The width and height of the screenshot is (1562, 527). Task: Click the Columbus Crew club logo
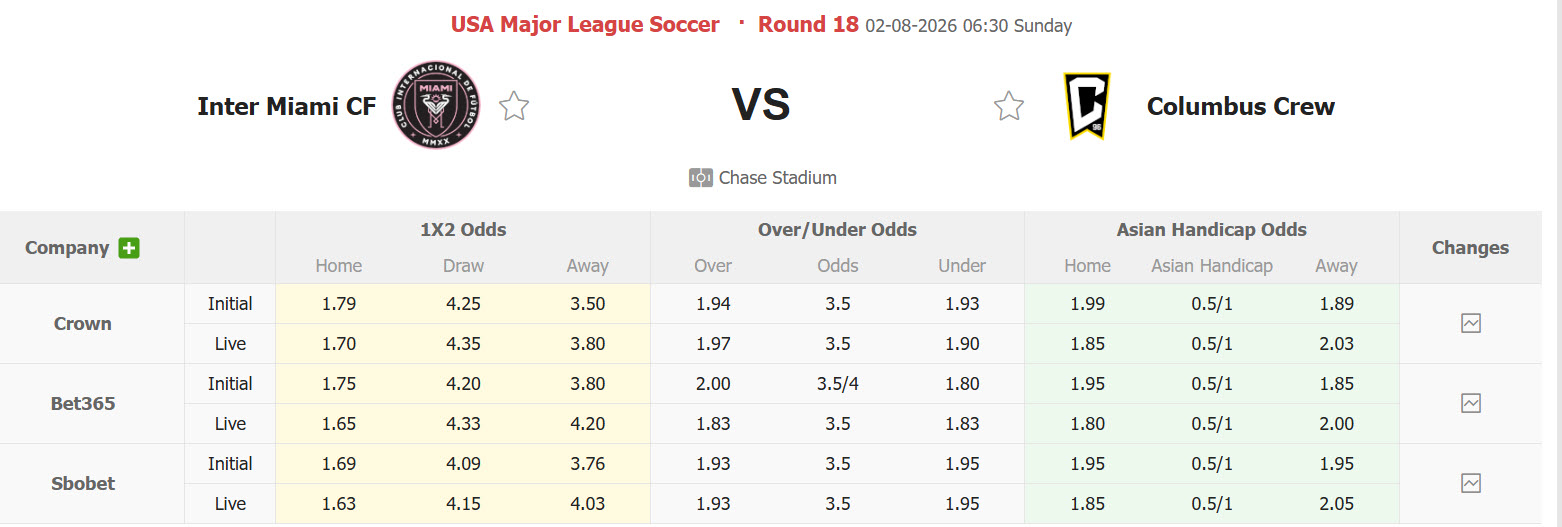pos(1086,106)
